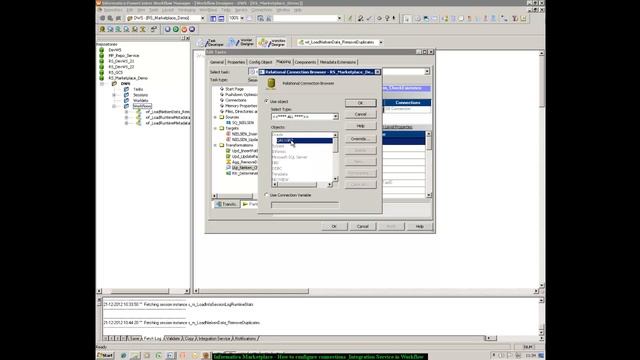
Task: Click the Connections column header
Action: tap(407, 102)
